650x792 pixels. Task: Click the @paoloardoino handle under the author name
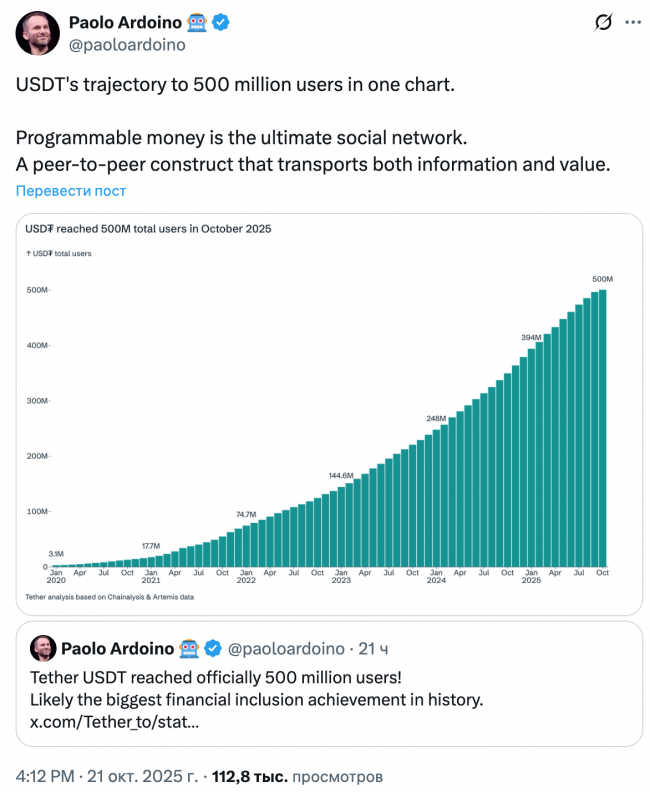126,44
